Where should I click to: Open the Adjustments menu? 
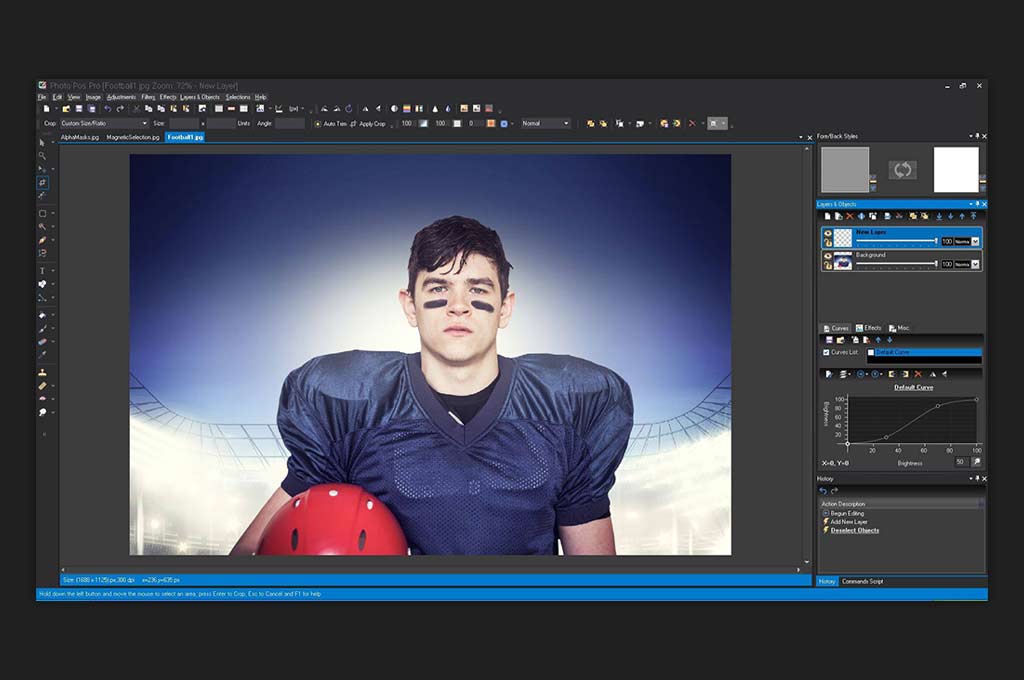click(x=121, y=97)
